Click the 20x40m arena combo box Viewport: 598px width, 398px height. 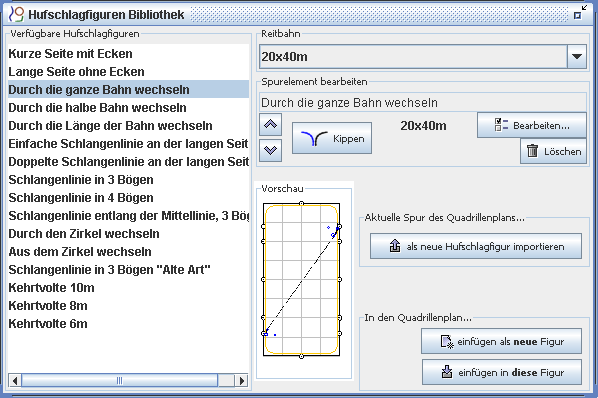pyautogui.click(x=423, y=56)
